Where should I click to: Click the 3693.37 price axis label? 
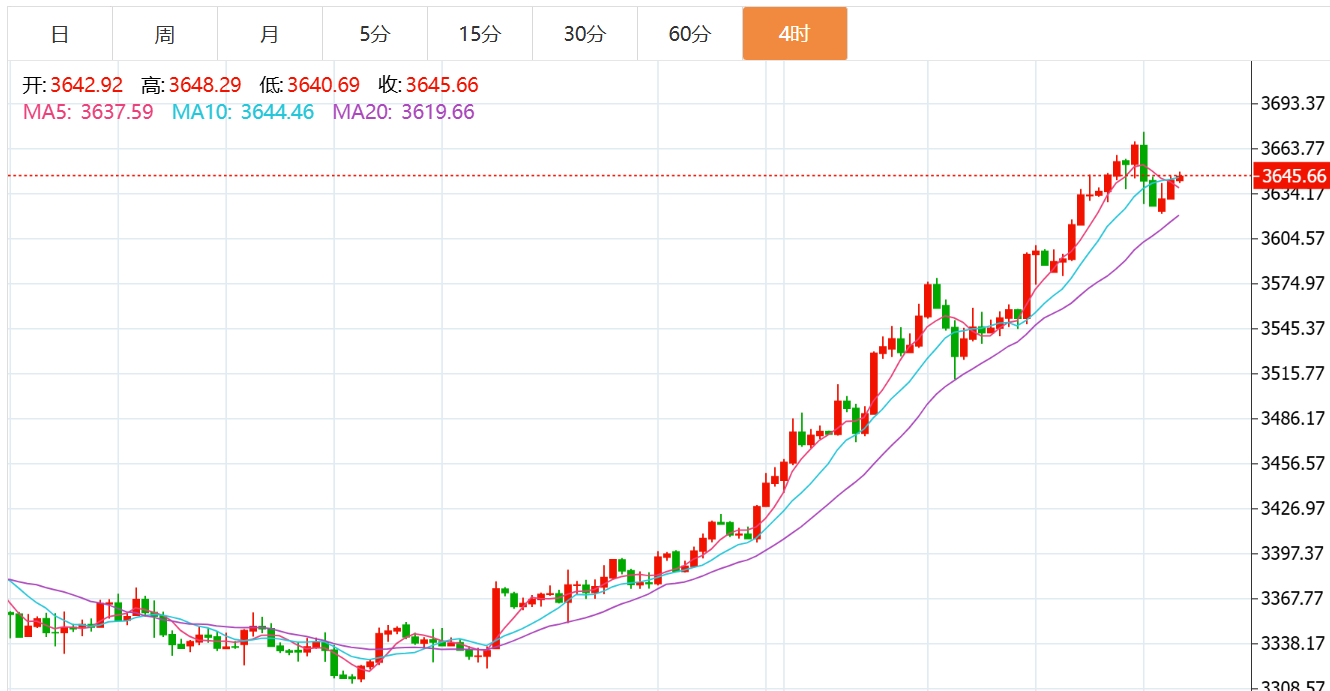(x=1293, y=103)
